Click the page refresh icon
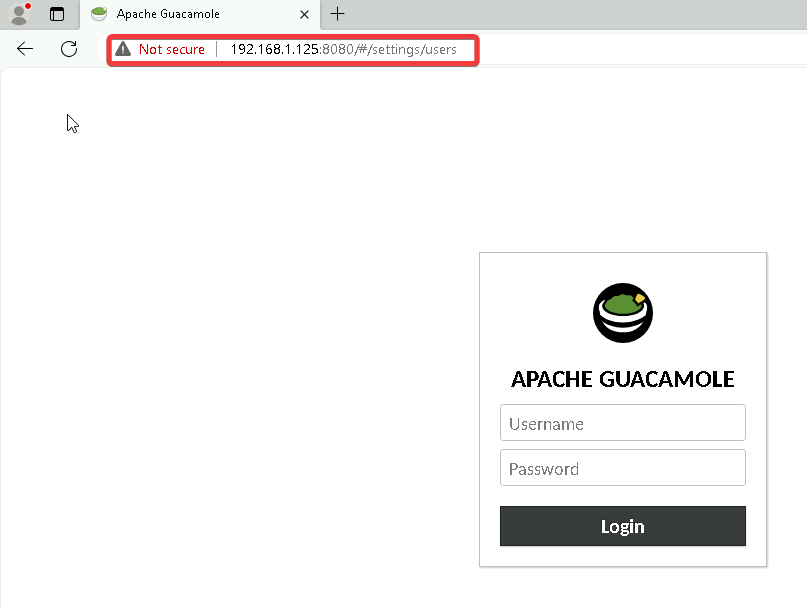This screenshot has width=807, height=608. (x=68, y=48)
